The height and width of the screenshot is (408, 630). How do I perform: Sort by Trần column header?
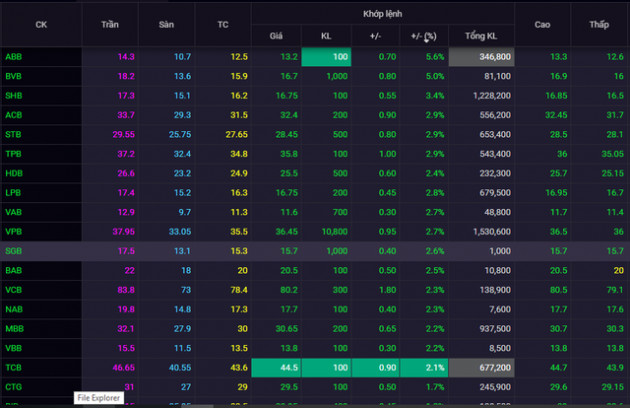point(110,25)
